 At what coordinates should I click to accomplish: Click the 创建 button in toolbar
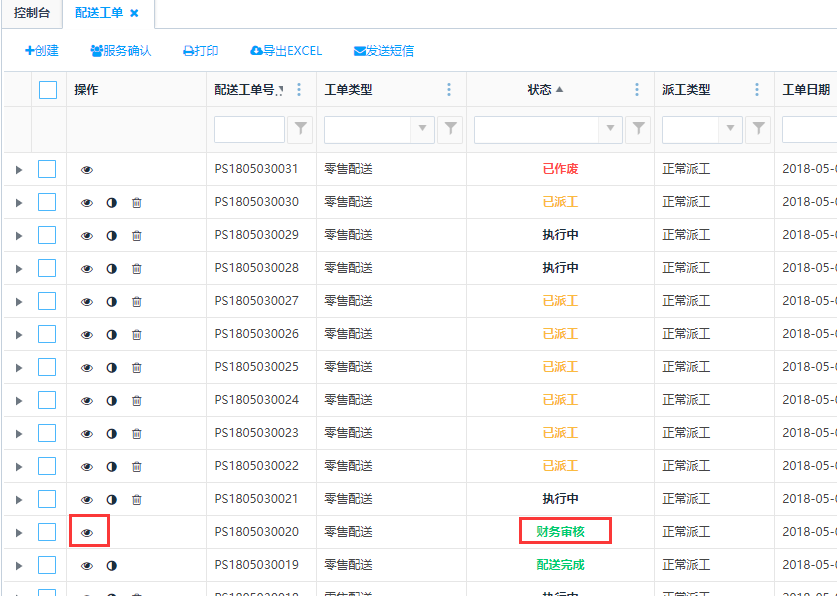(x=41, y=51)
